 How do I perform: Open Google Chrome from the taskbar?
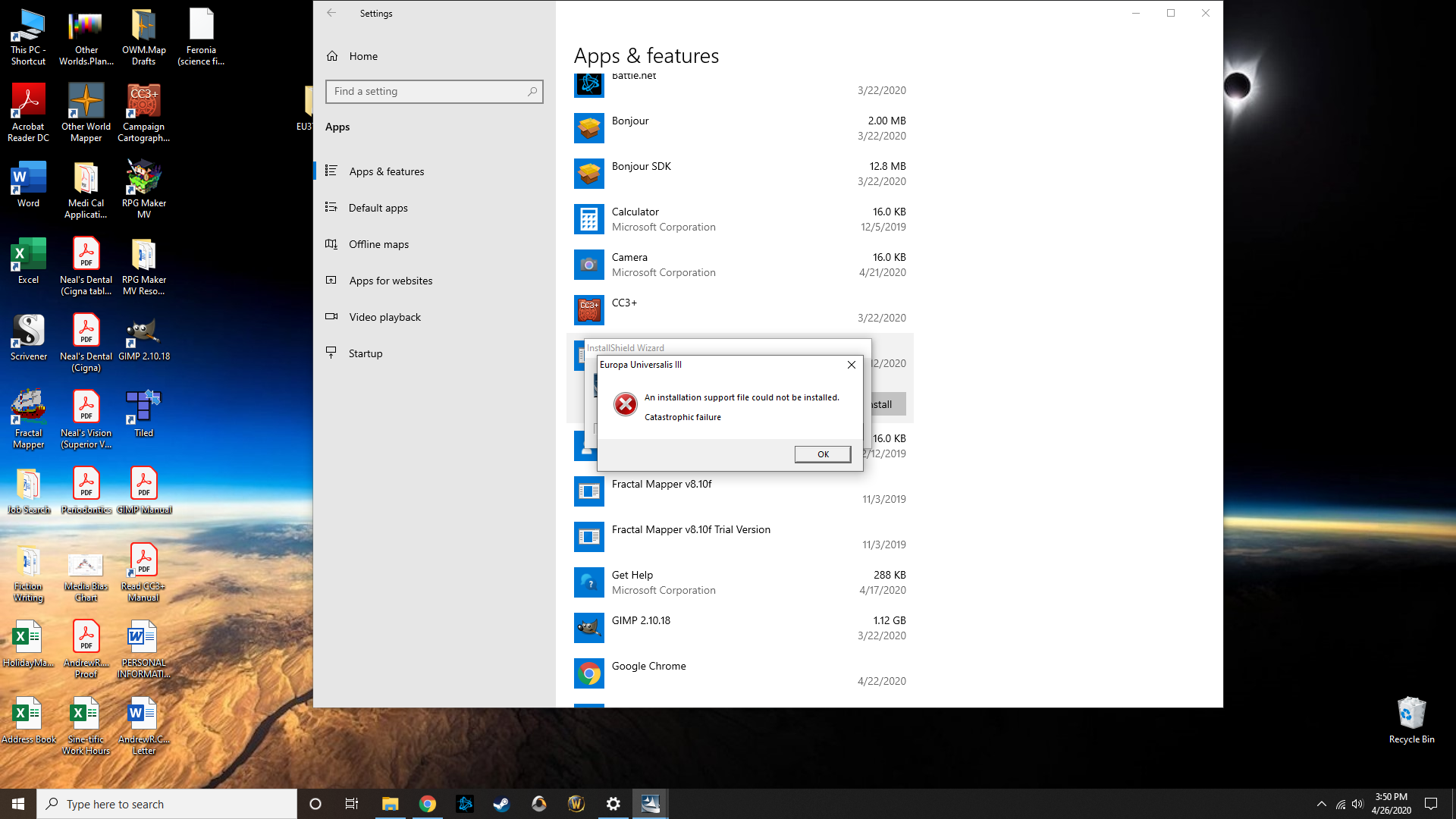click(x=428, y=804)
